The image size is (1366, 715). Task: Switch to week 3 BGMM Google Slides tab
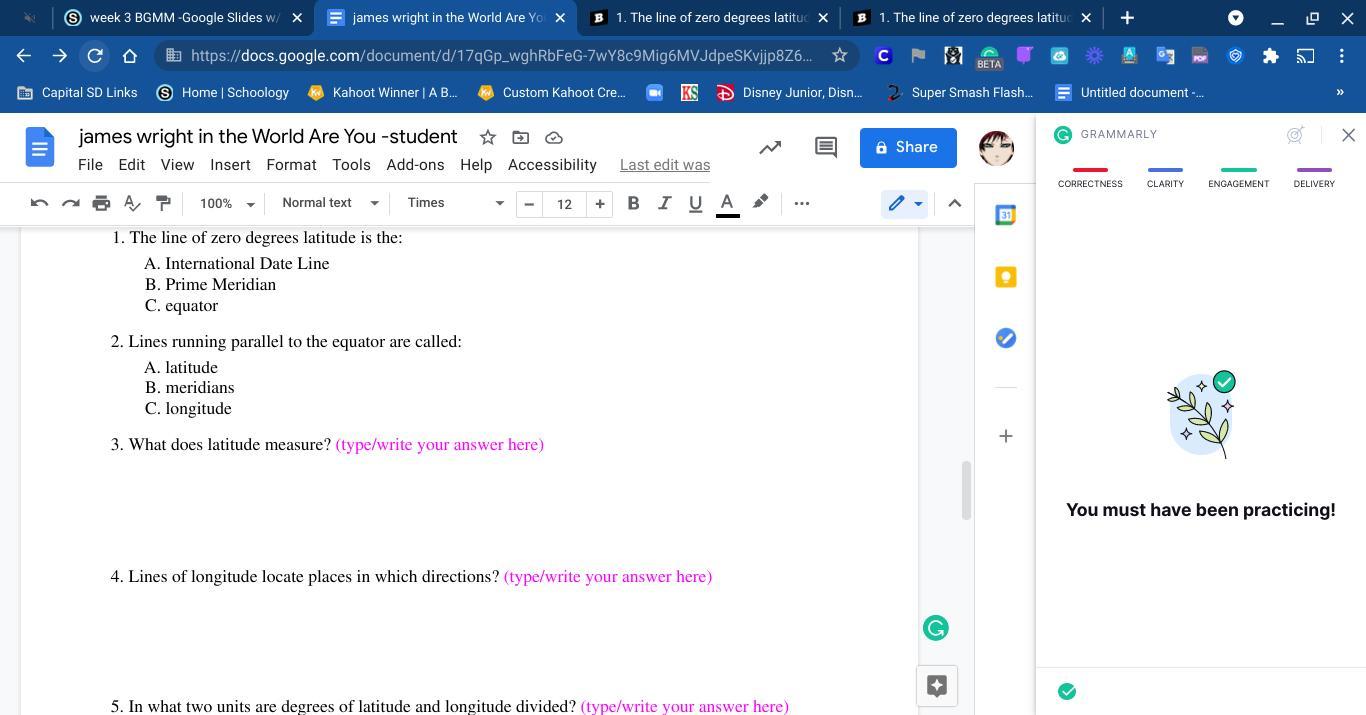pyautogui.click(x=182, y=18)
